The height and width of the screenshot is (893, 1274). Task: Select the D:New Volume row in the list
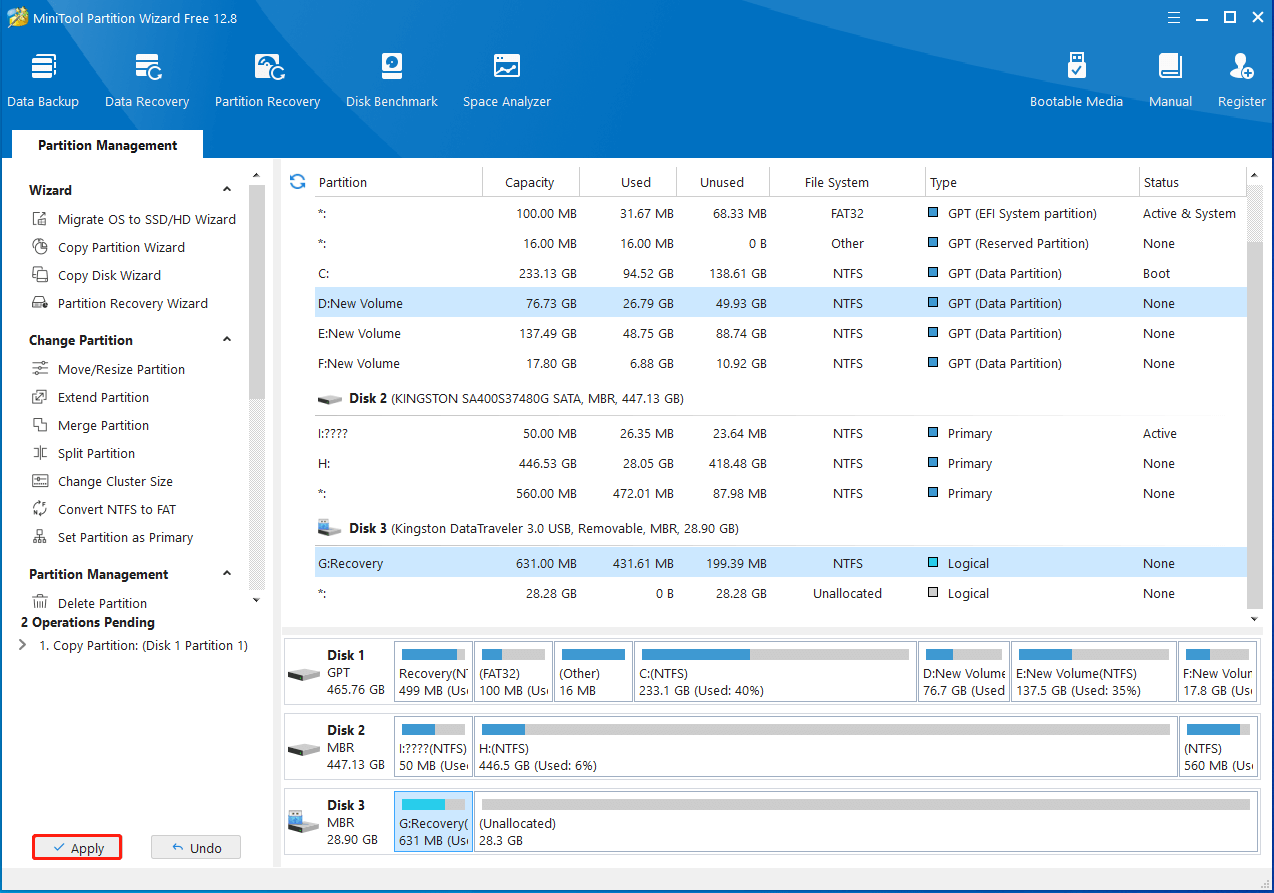(x=780, y=303)
